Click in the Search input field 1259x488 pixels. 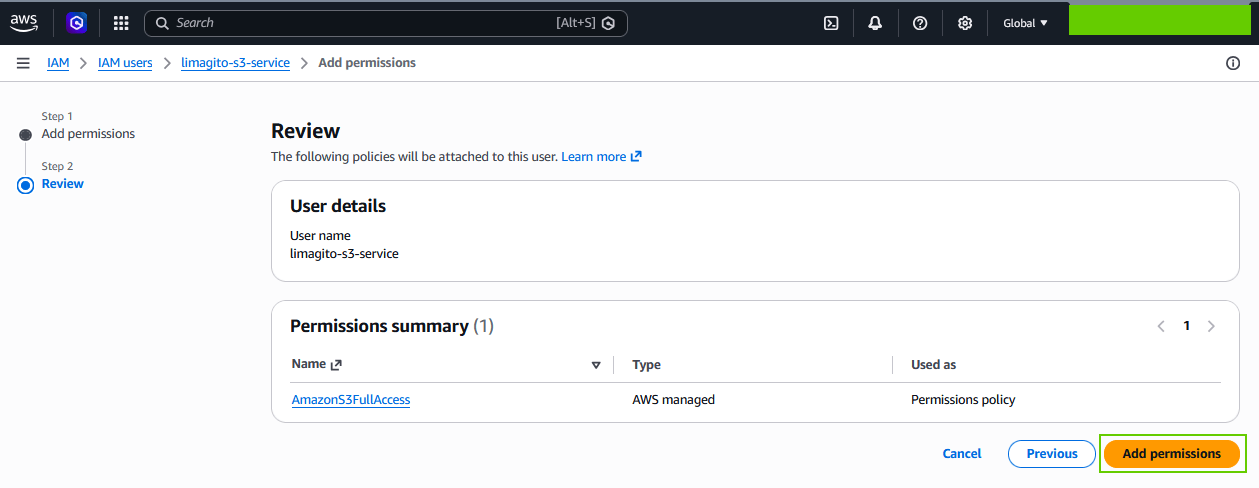[385, 23]
